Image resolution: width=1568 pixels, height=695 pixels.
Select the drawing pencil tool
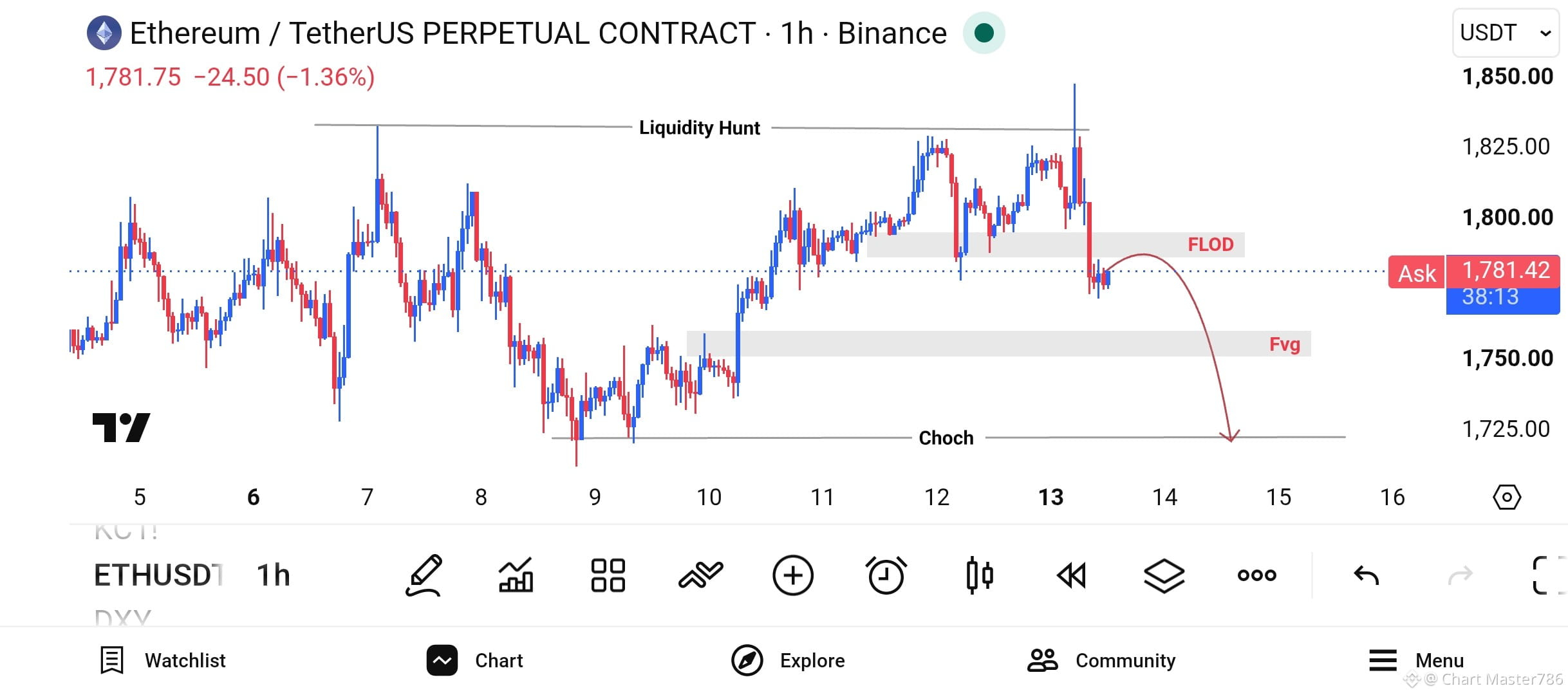pyautogui.click(x=424, y=575)
